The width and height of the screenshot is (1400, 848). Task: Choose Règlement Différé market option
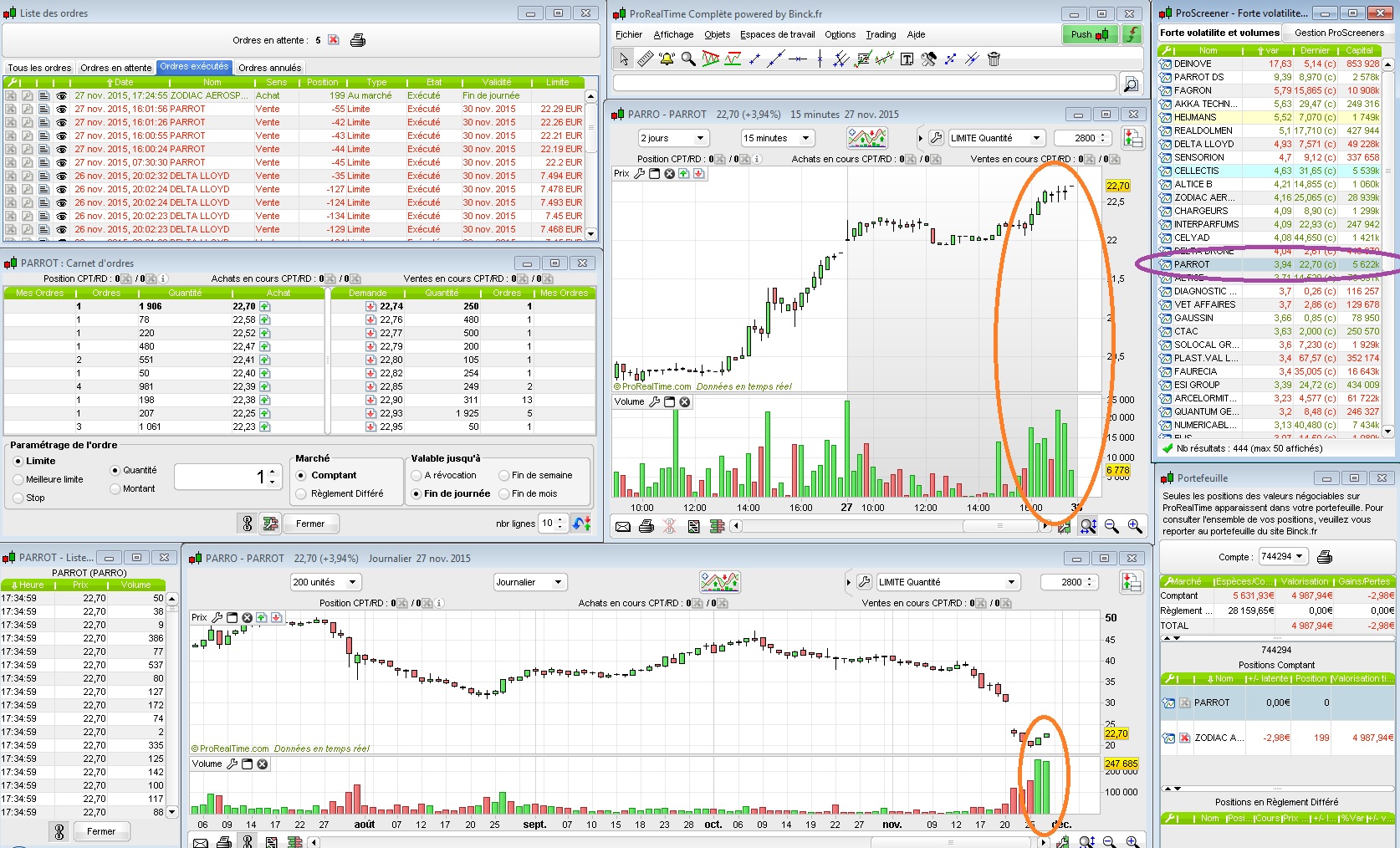(x=302, y=493)
